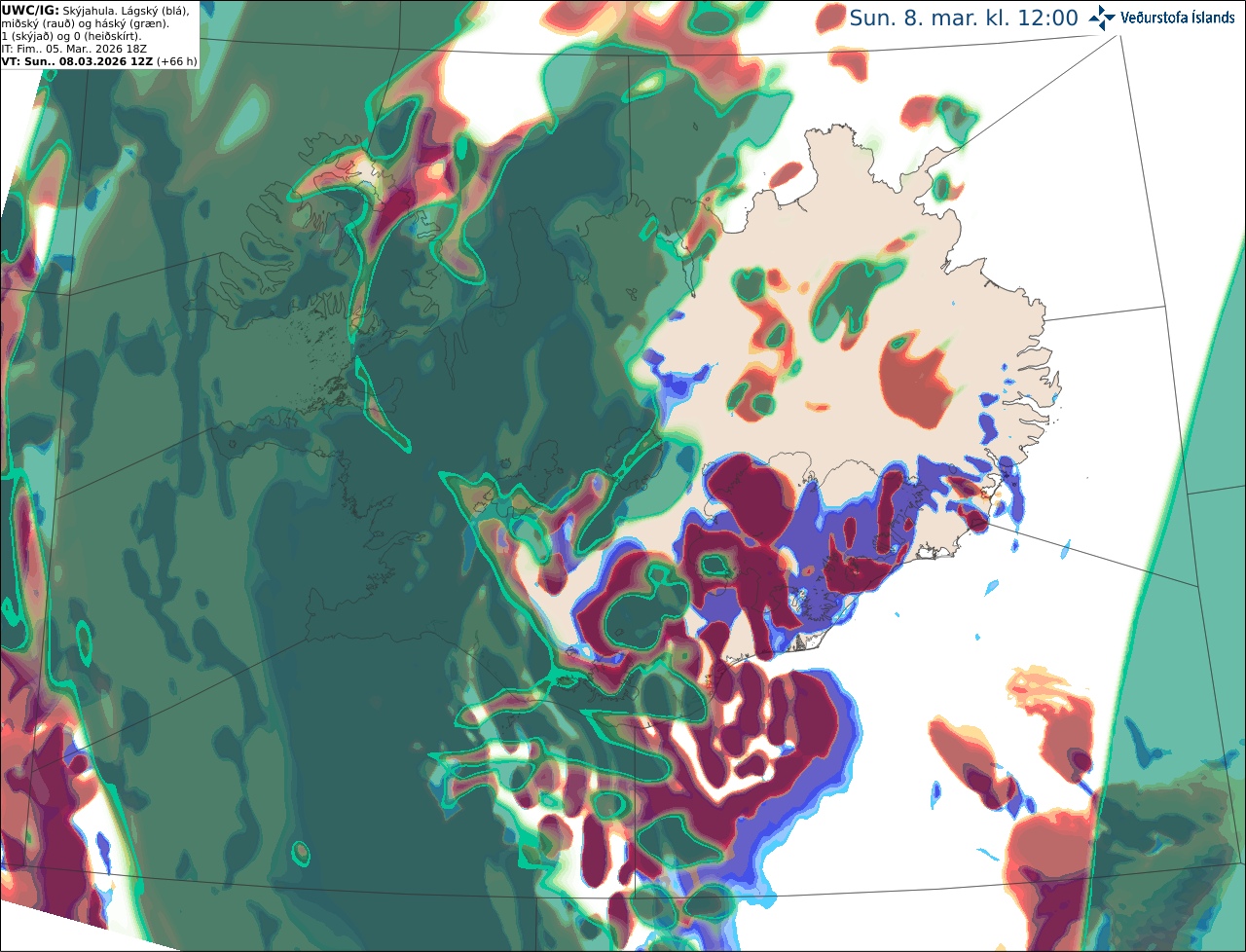This screenshot has width=1246, height=952.
Task: Click the "IT: Fim.. 05. Mar.. 2026 18Z" line
Action: pyautogui.click(x=73, y=48)
